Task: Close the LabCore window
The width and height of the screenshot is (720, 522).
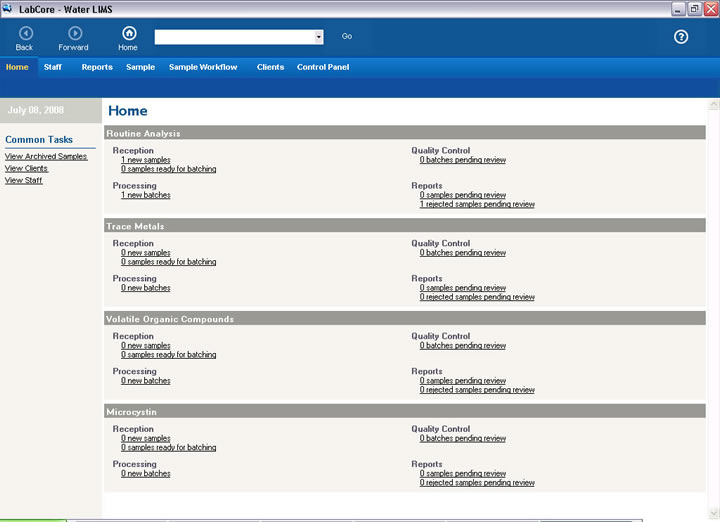Action: (x=711, y=9)
